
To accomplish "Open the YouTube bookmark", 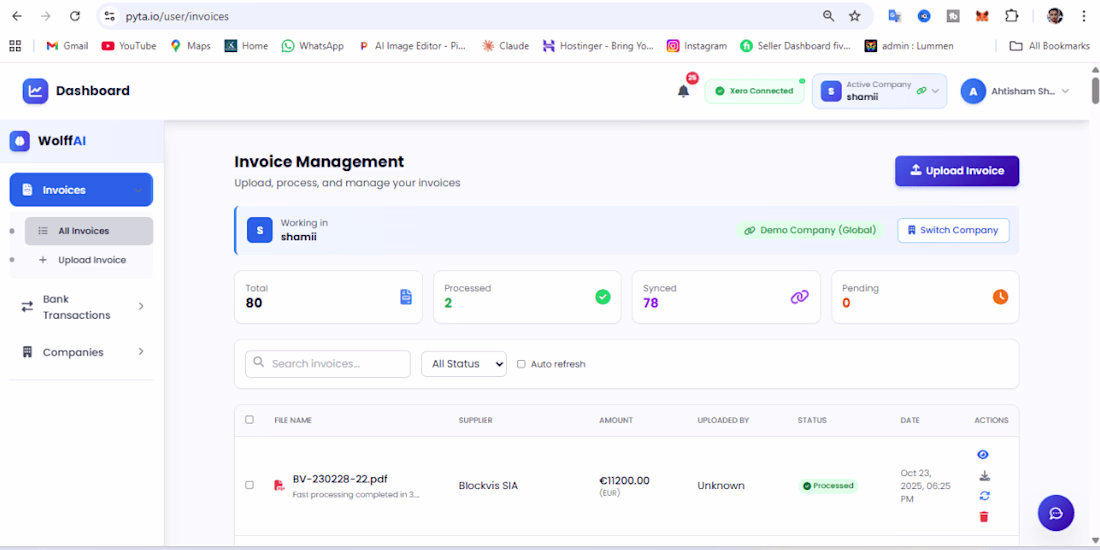I will tap(129, 46).
